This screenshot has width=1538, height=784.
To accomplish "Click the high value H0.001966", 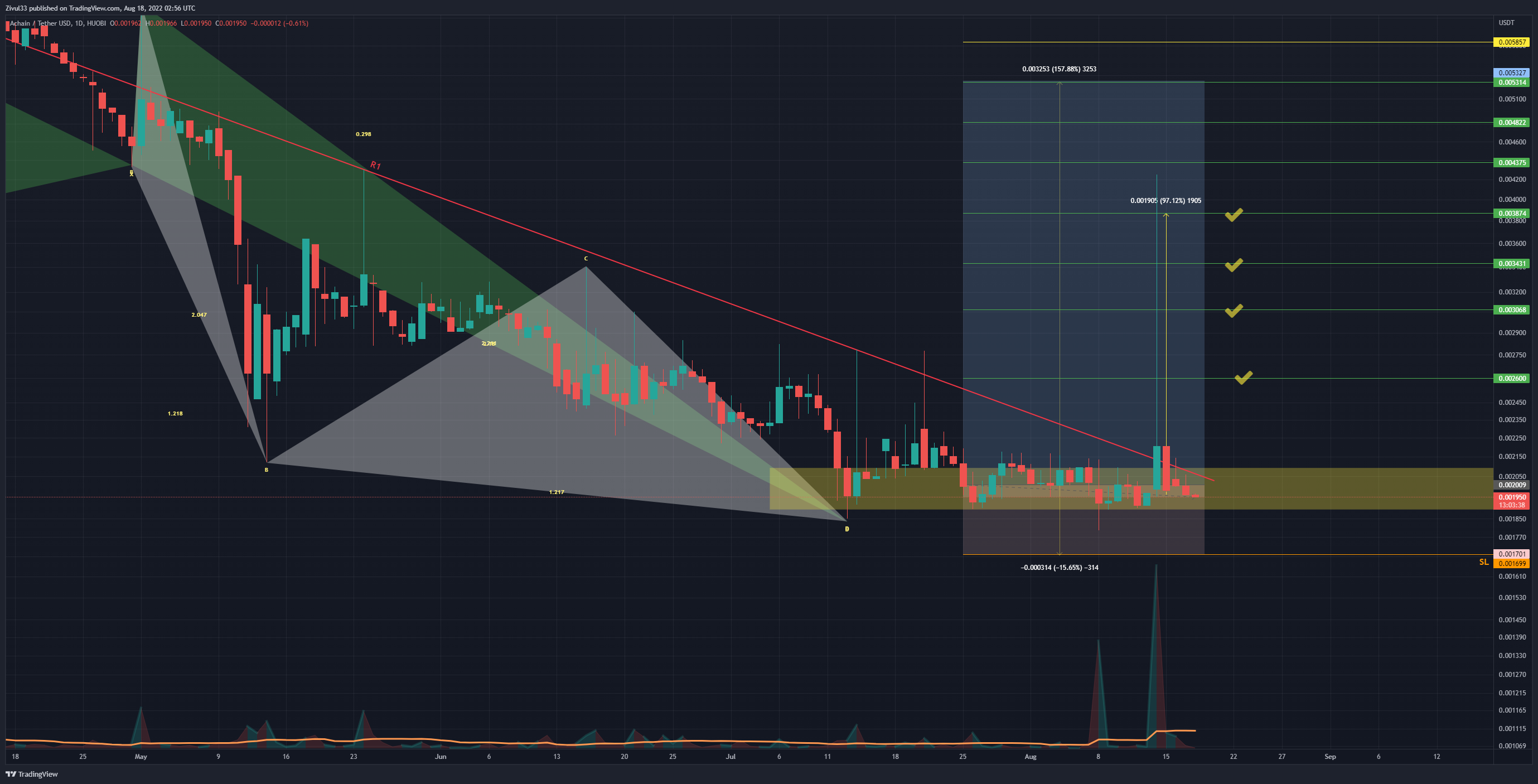I will point(161,23).
